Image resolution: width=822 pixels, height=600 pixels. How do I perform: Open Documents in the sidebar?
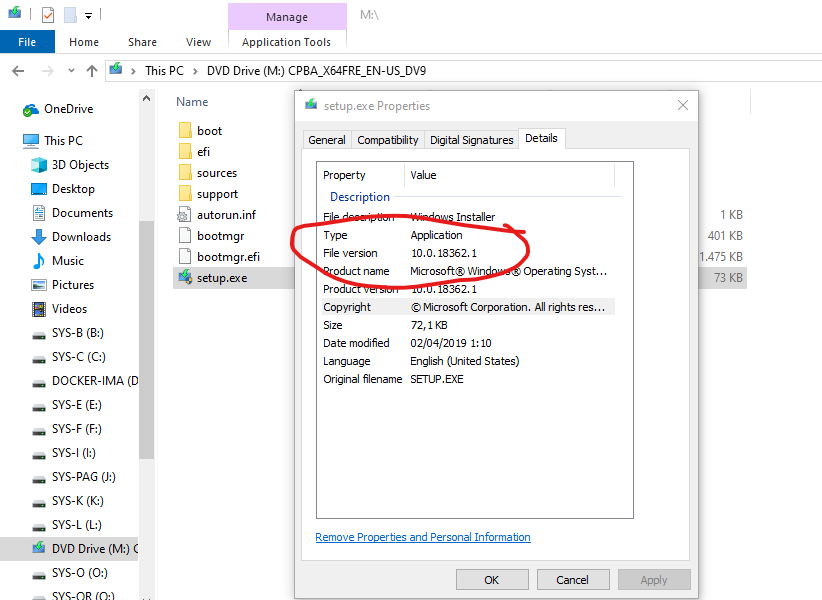coord(82,213)
